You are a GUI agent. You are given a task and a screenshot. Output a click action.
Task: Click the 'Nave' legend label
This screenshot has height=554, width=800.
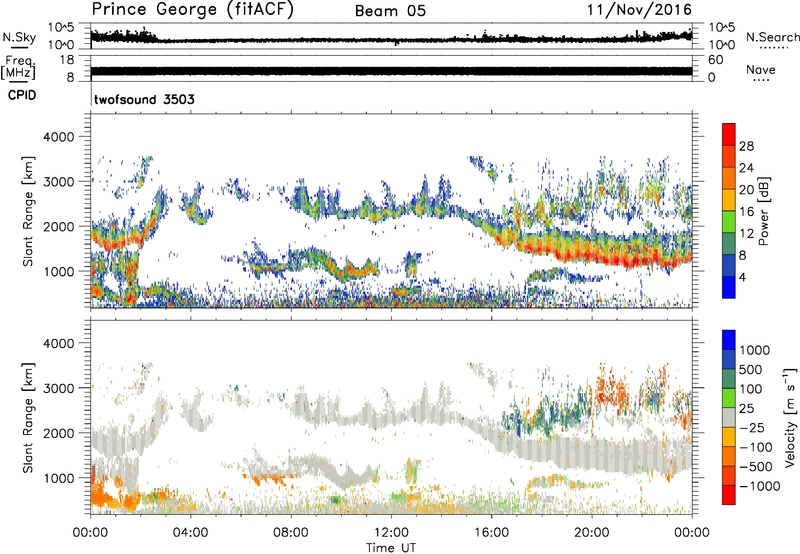click(x=760, y=69)
